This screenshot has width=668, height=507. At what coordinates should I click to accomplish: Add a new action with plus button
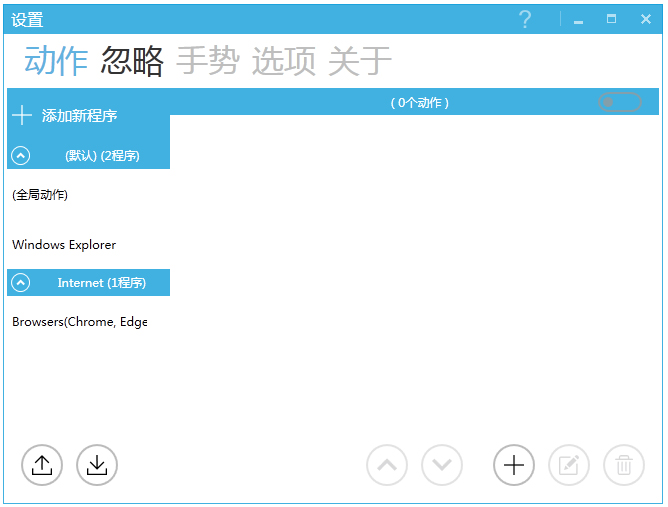click(514, 465)
